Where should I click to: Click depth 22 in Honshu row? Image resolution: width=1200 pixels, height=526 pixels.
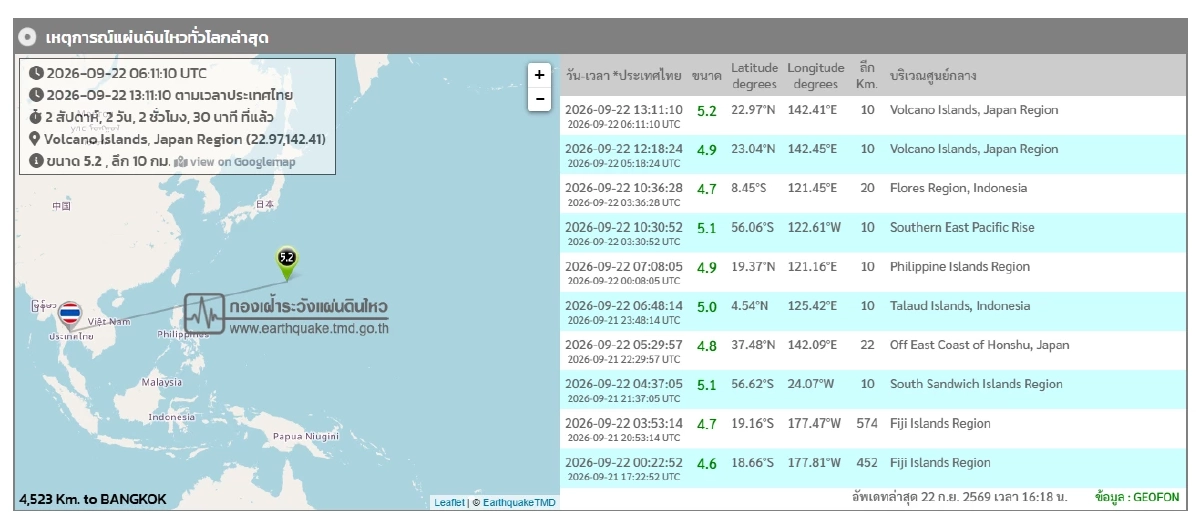(x=867, y=345)
